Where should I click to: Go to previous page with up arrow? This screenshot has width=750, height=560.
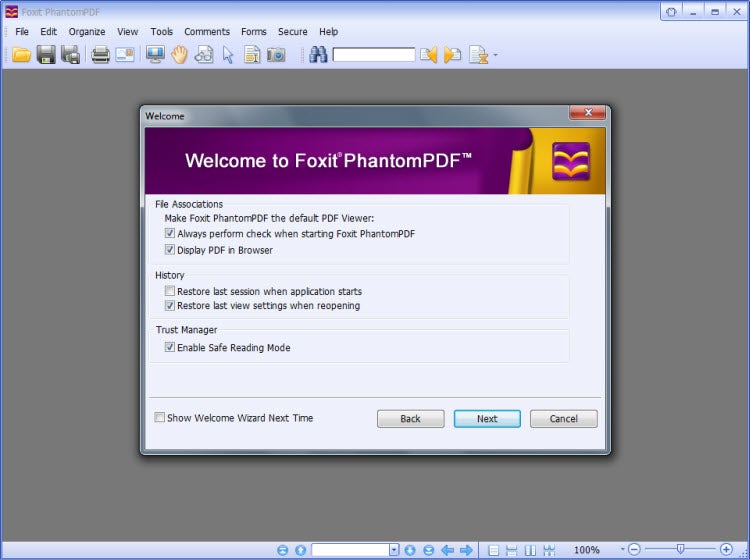tap(300, 550)
